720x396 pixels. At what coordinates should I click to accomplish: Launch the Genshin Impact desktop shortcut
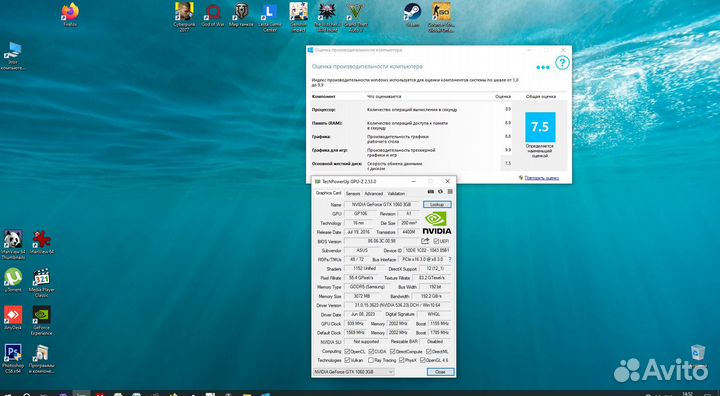pyautogui.click(x=298, y=17)
